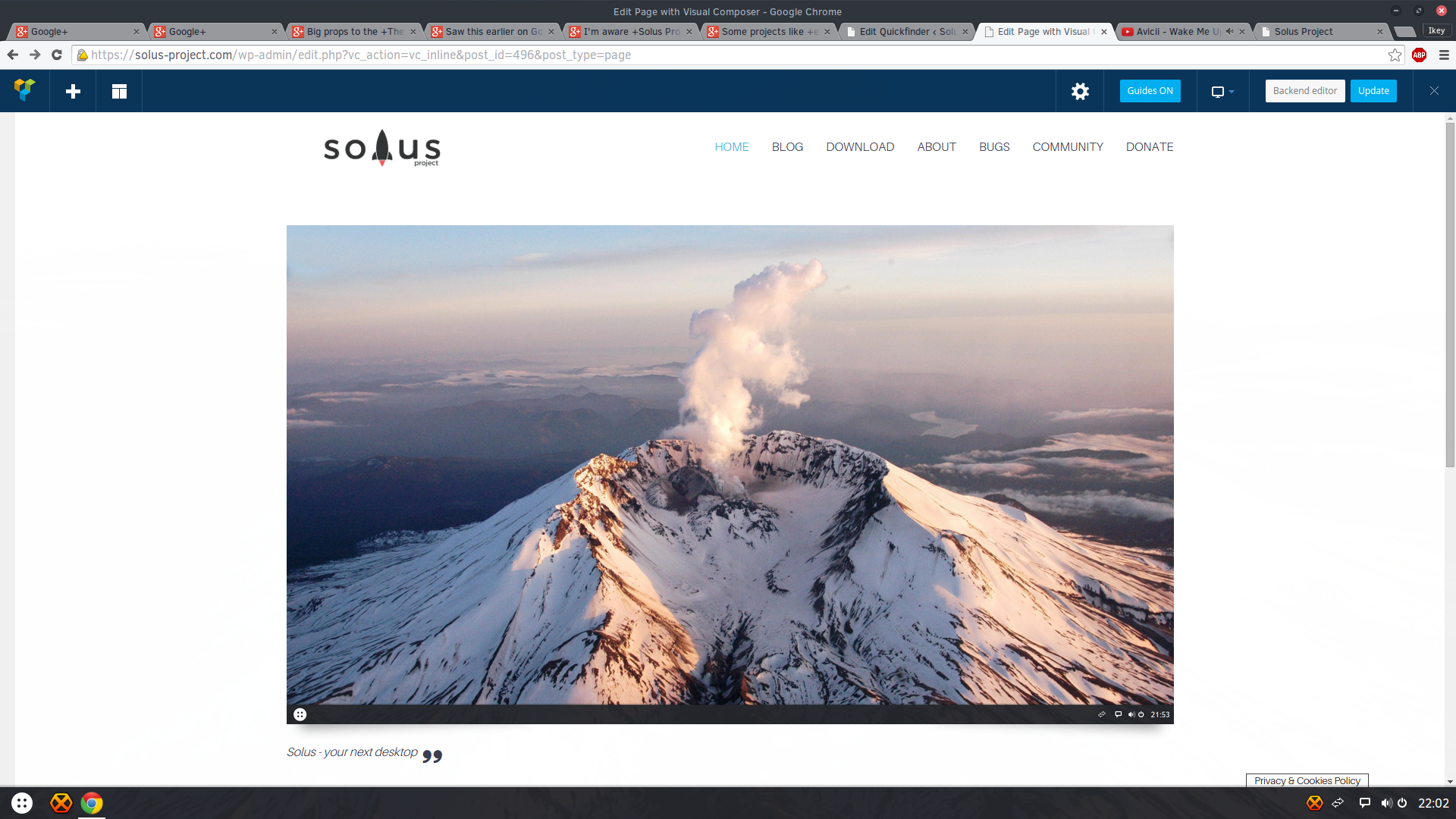The height and width of the screenshot is (819, 1456).
Task: Toggle Guides ON button
Action: click(x=1150, y=91)
